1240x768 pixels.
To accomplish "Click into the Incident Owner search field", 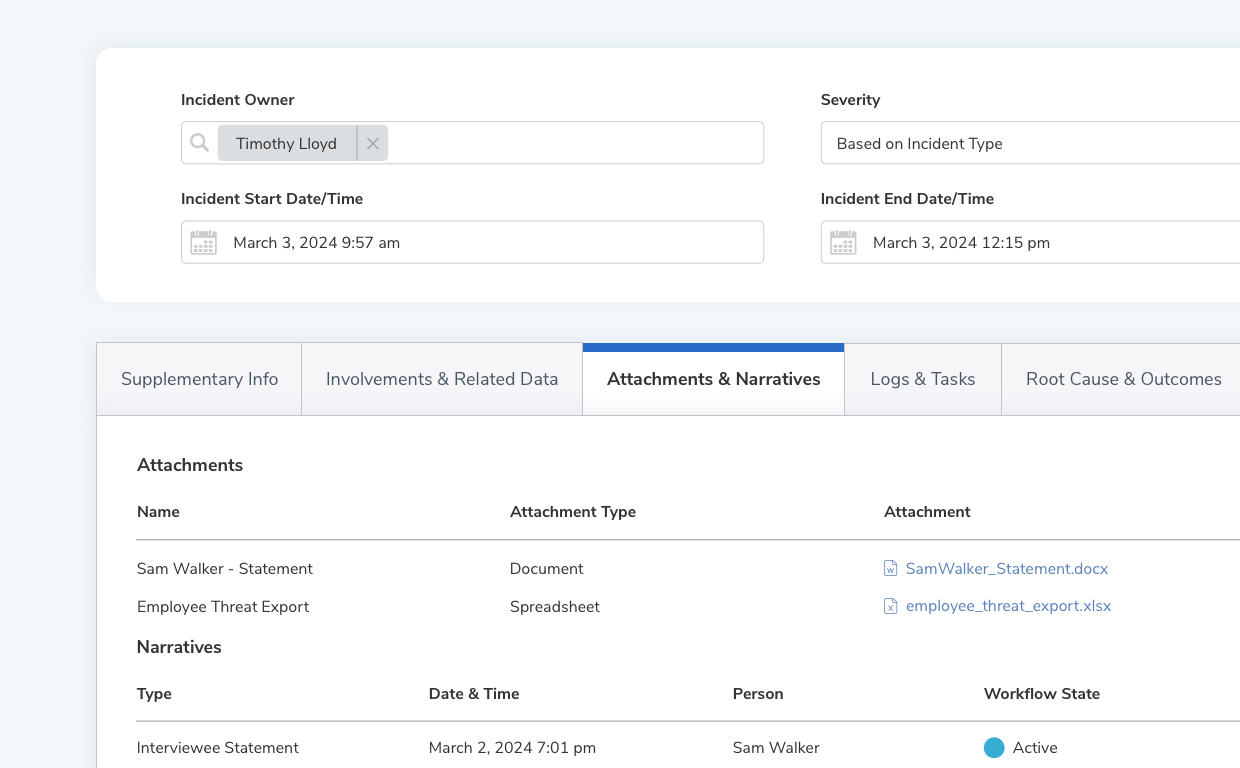I will [x=570, y=143].
